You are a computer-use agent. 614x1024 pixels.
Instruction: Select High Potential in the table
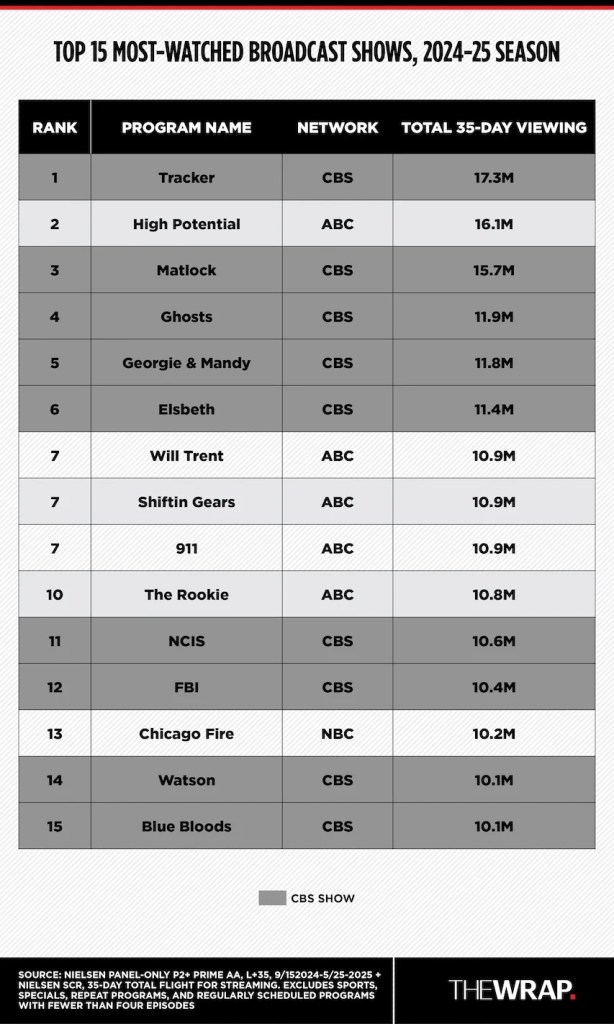tap(186, 224)
